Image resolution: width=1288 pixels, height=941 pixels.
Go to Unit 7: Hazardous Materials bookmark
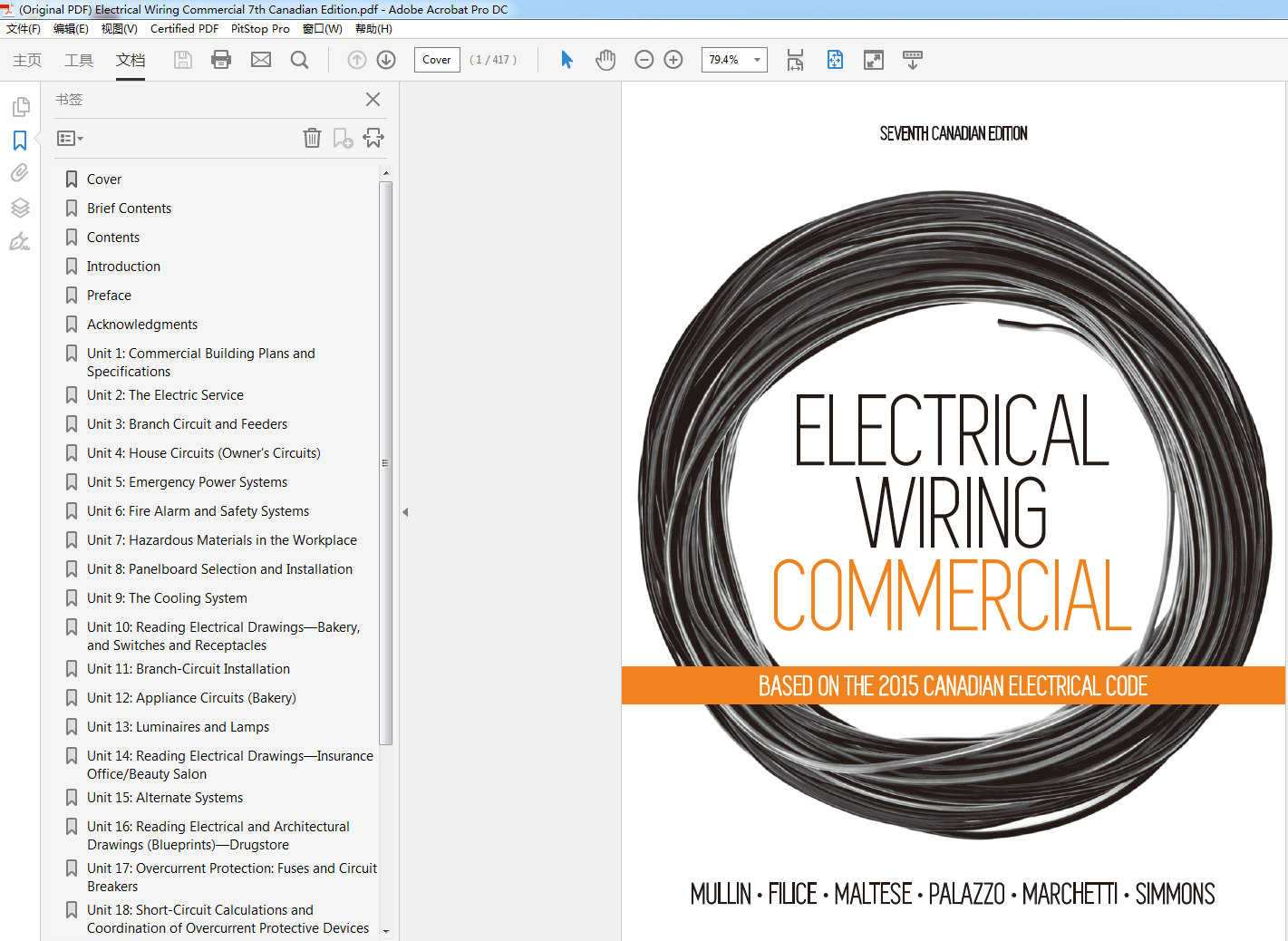coord(222,540)
